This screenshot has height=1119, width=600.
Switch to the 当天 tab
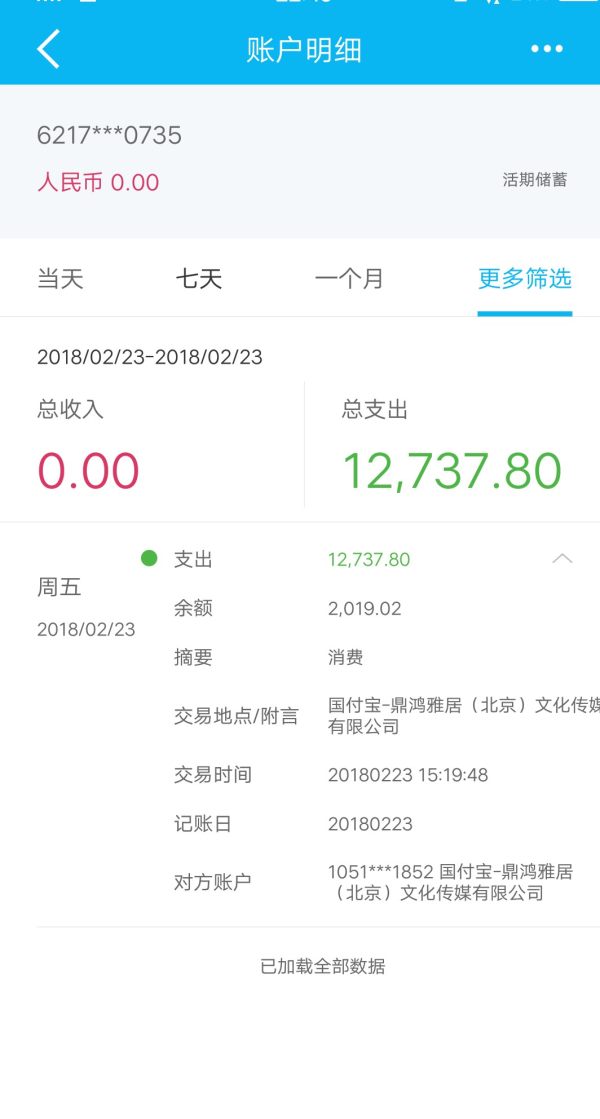tap(60, 278)
